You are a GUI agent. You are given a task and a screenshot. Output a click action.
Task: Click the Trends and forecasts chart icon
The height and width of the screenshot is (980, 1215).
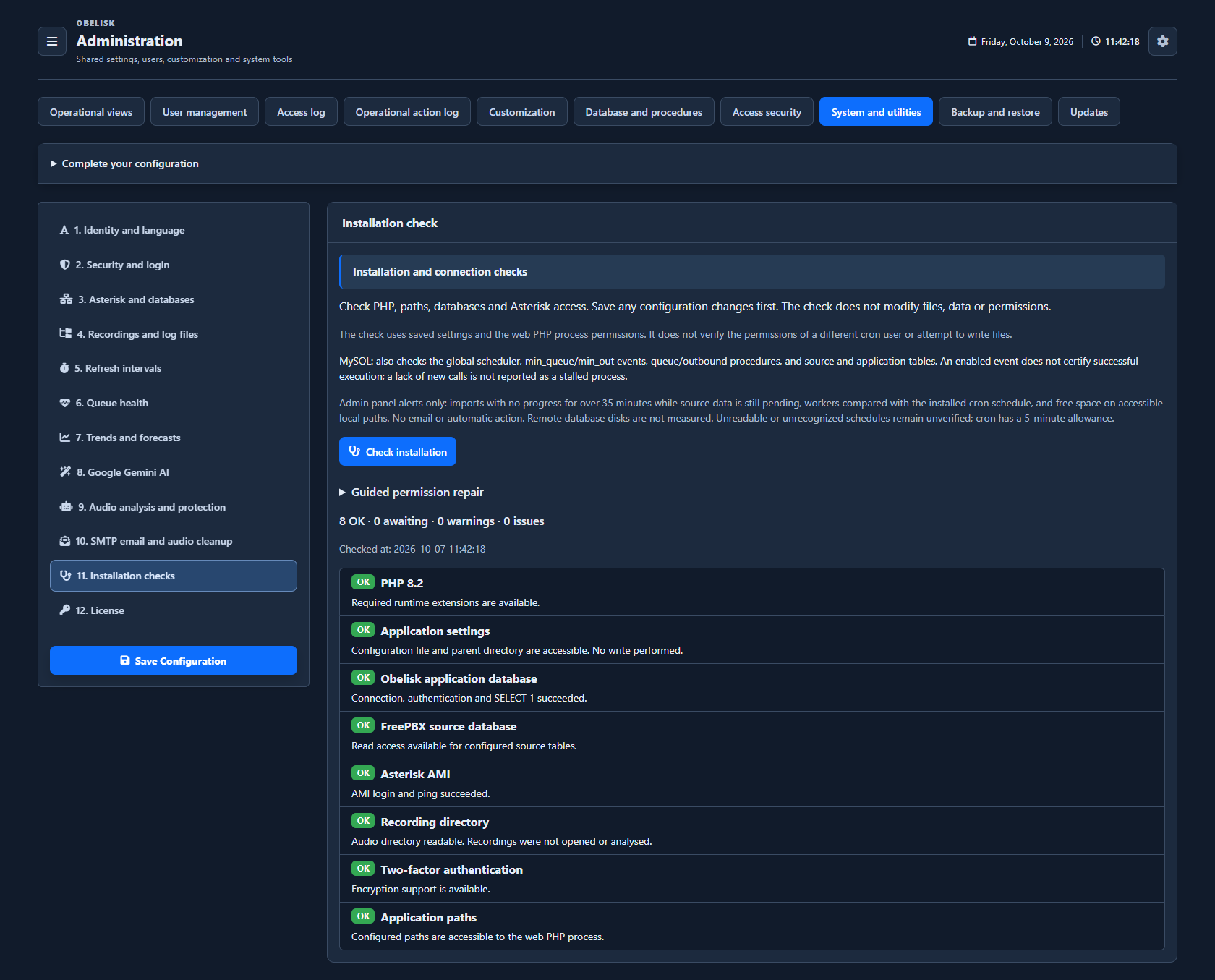pos(65,438)
